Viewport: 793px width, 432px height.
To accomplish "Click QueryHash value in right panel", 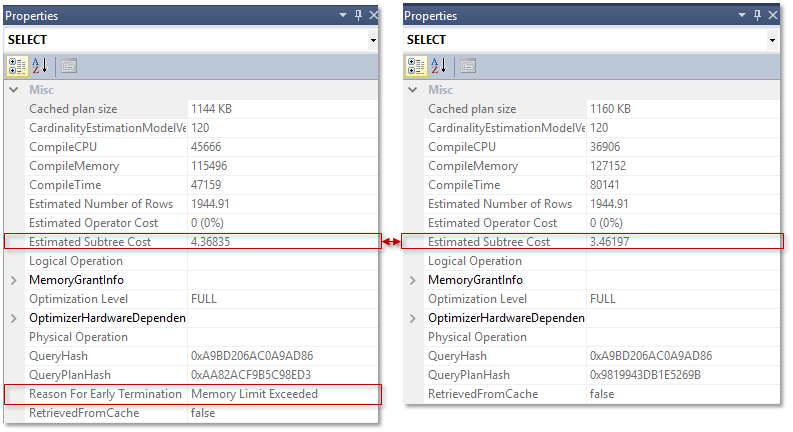I will tap(651, 356).
